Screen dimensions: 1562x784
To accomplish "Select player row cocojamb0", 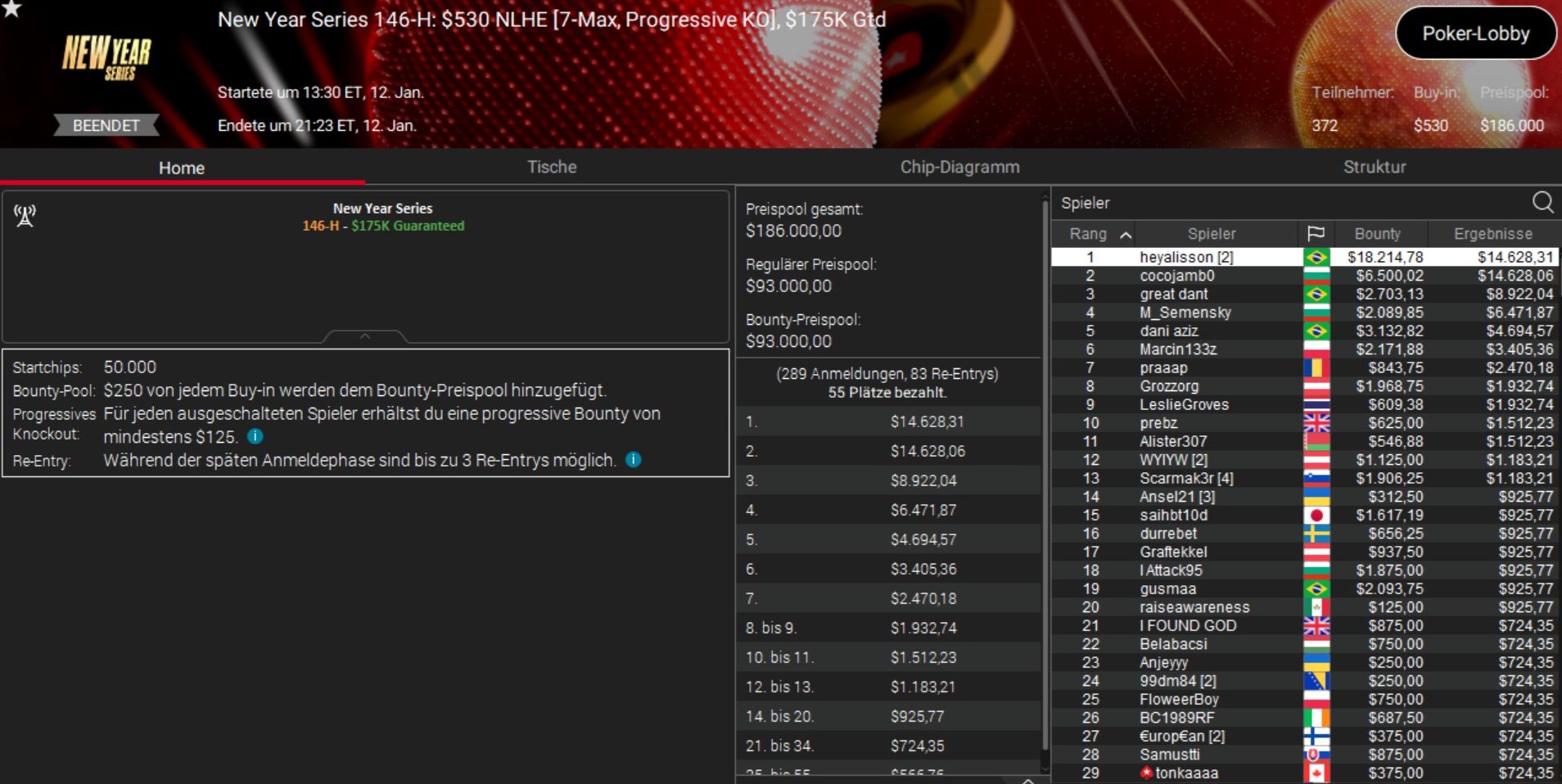I will pos(1305,276).
